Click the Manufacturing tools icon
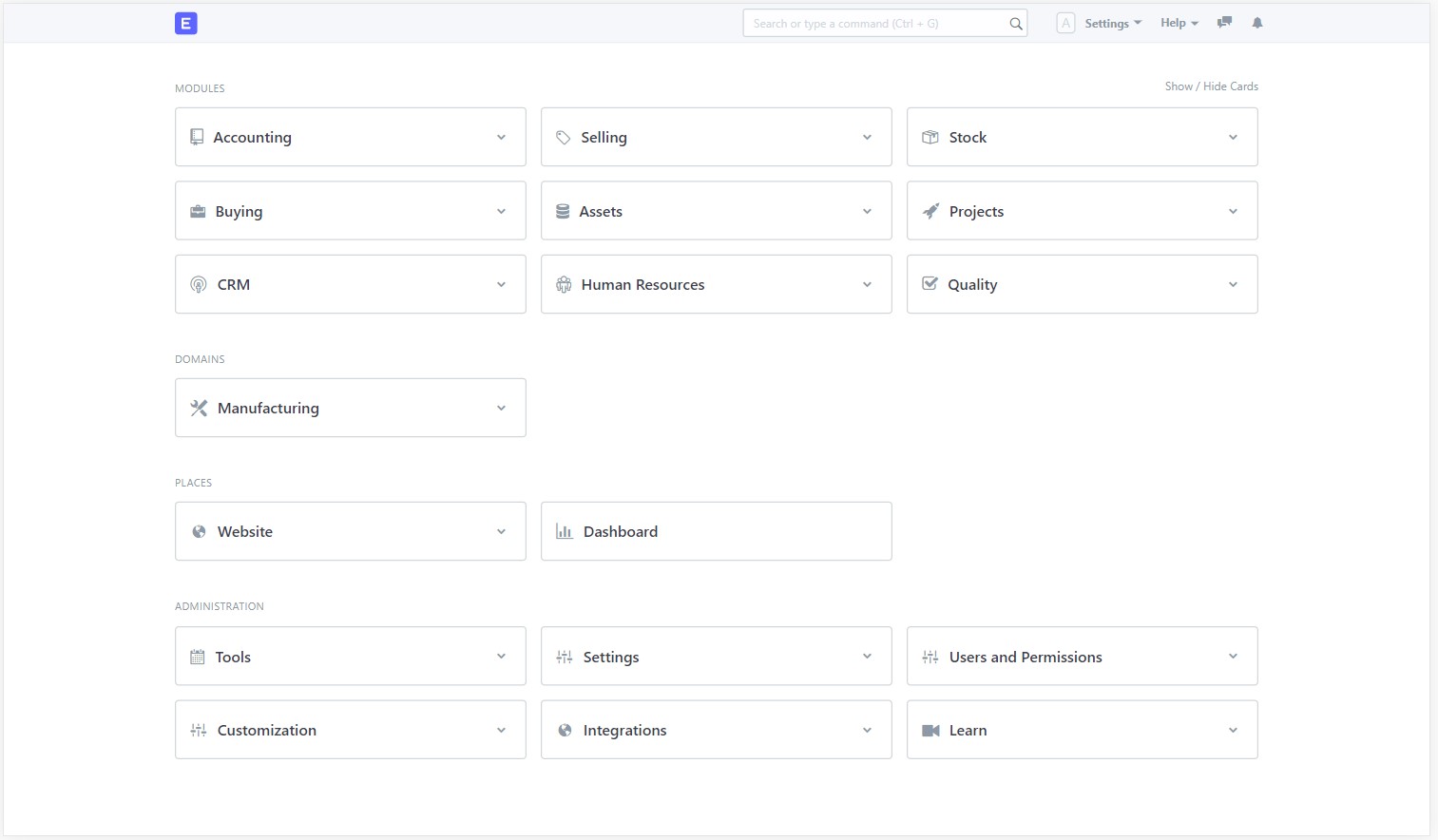Screen dimensions: 1438x840 point(199,408)
